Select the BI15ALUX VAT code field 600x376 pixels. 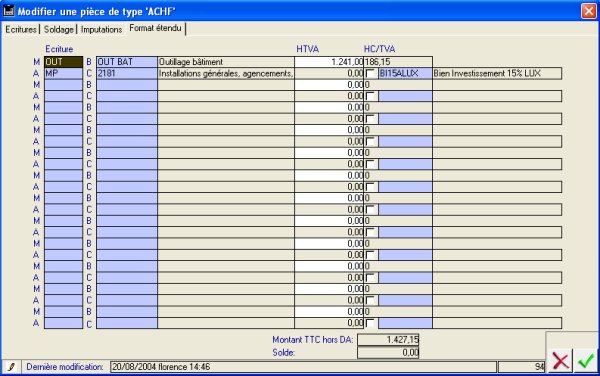pyautogui.click(x=405, y=73)
